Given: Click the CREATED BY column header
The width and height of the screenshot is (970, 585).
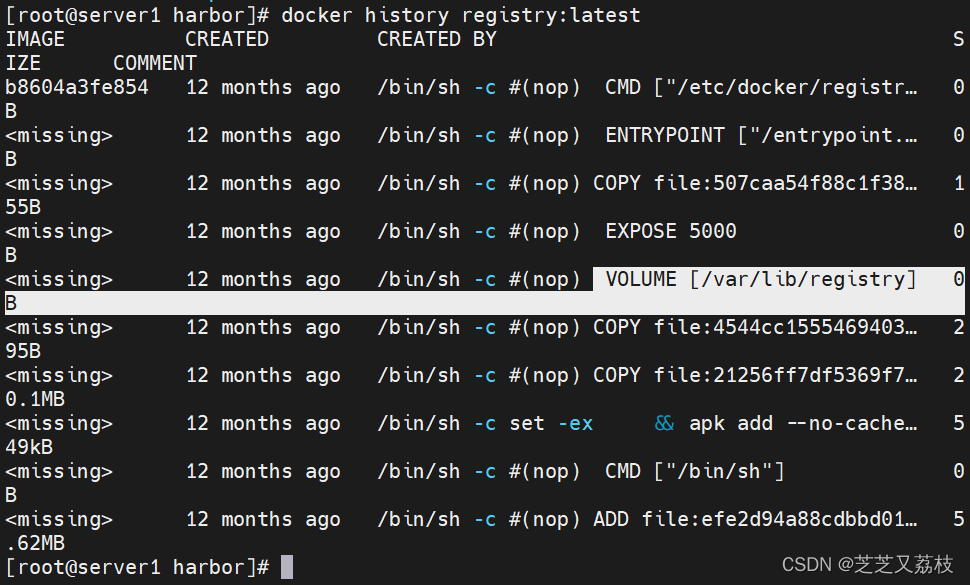Looking at the screenshot, I should (437, 39).
